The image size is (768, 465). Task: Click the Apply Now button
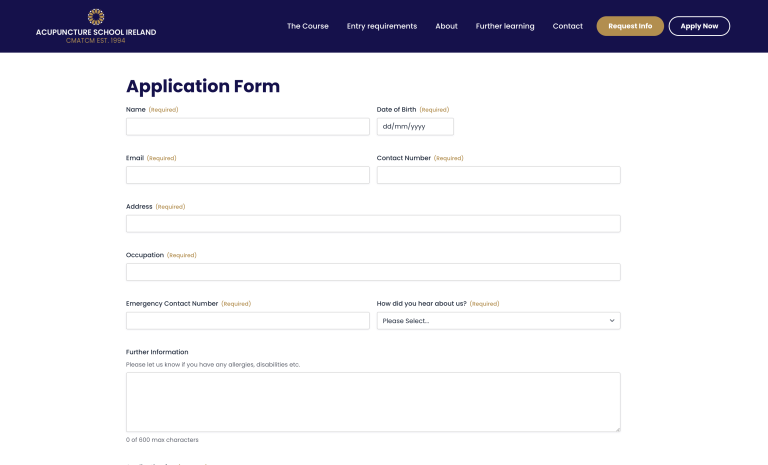(699, 26)
